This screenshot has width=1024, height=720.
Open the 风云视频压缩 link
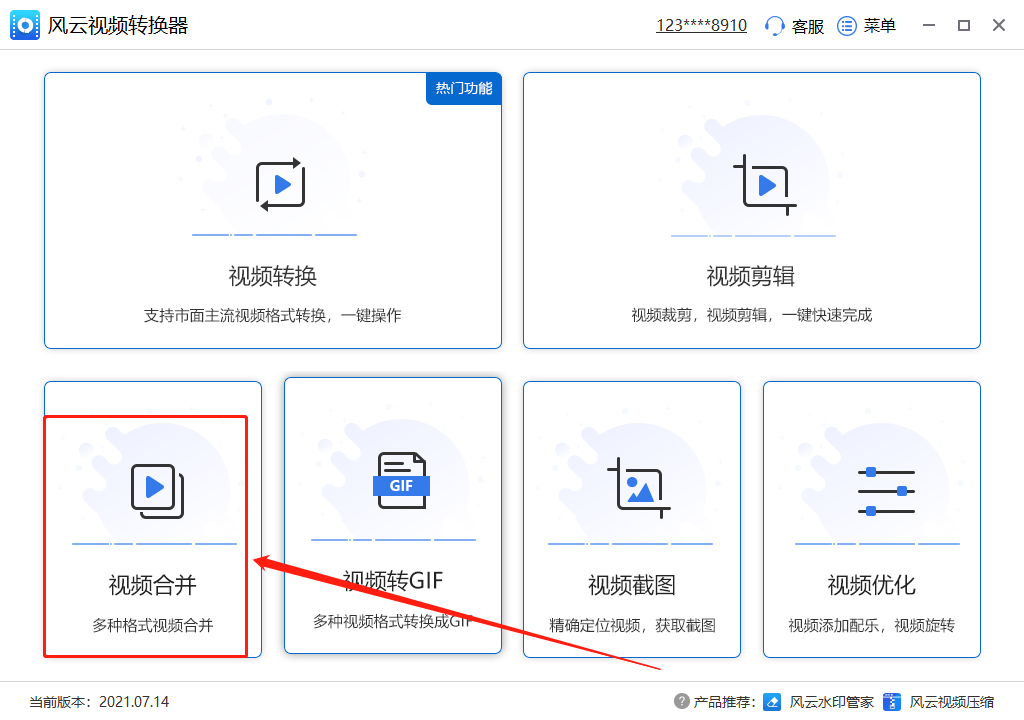[x=952, y=702]
